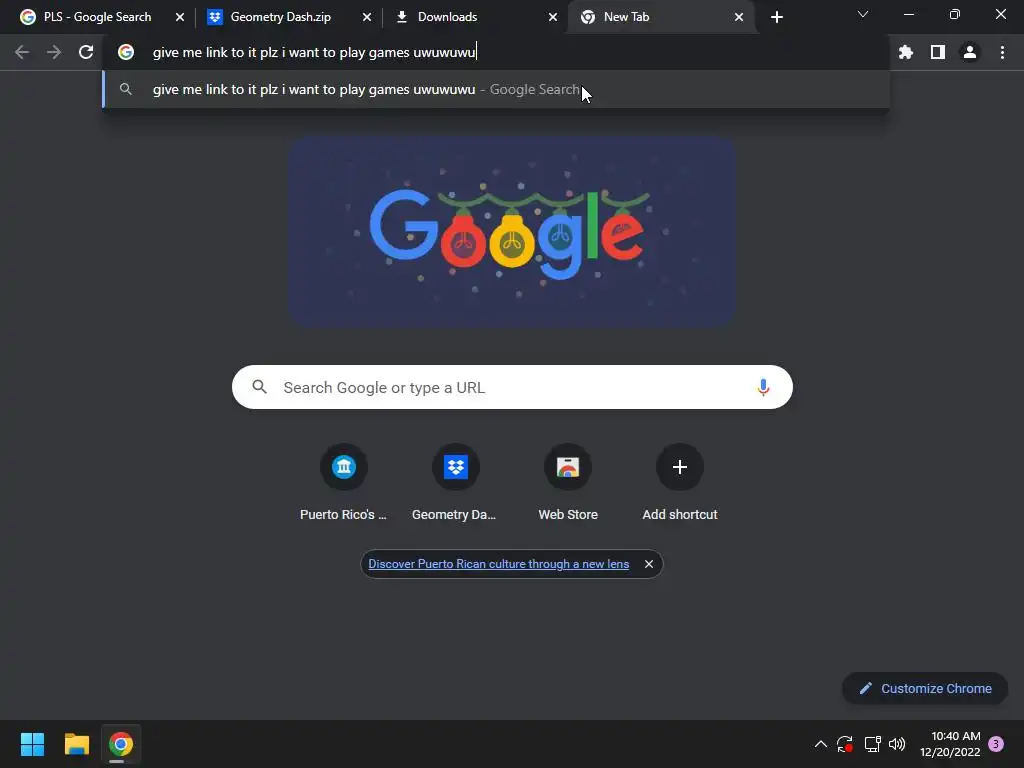Click the suggestion row search magnifier icon
Image resolution: width=1024 pixels, height=768 pixels.
point(126,89)
